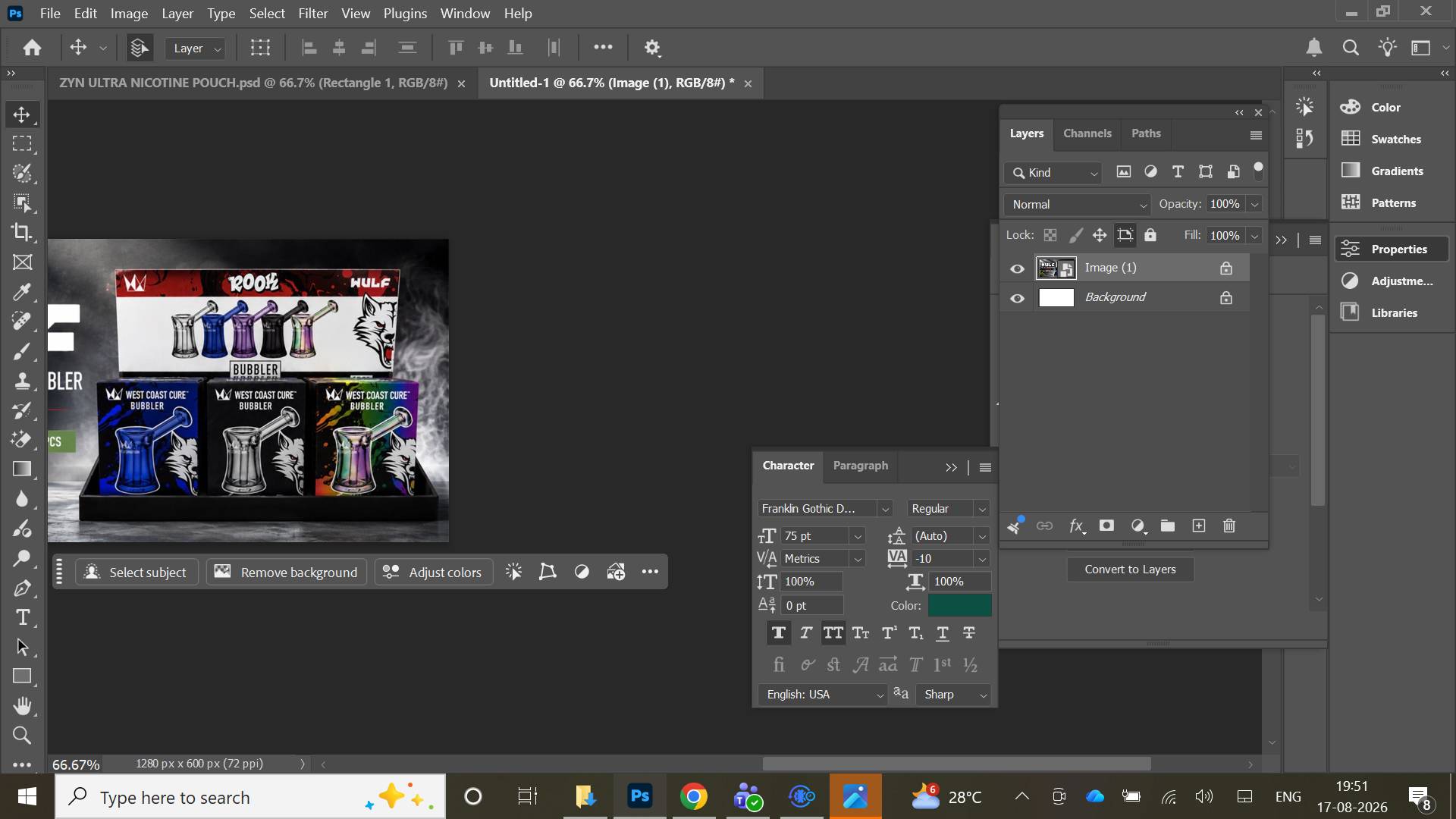Open the Sharp anti-aliasing dropdown
1456x819 pixels.
pyautogui.click(x=953, y=695)
